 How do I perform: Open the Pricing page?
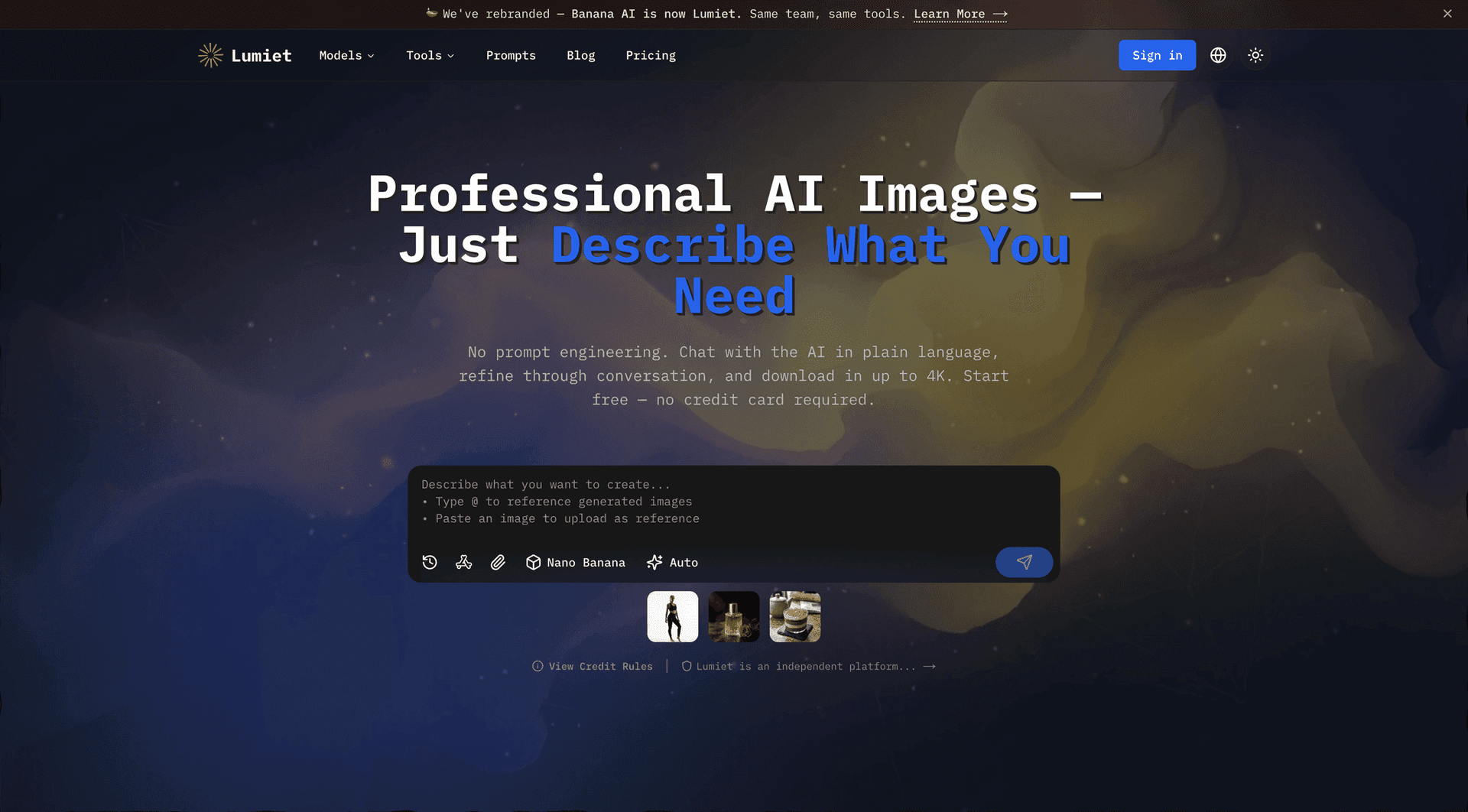coord(651,55)
